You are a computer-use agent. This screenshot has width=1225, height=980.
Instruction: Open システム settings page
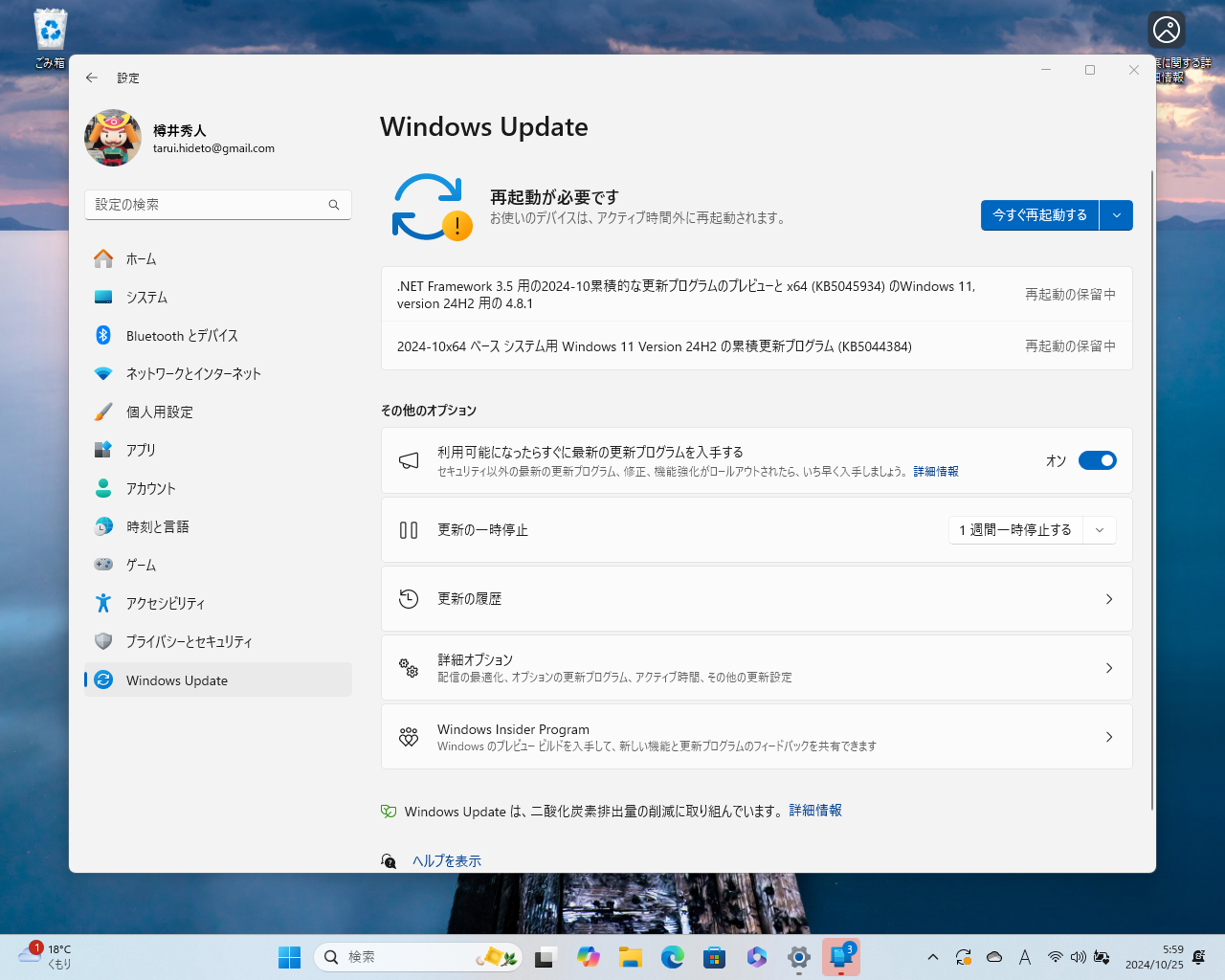tap(218, 297)
